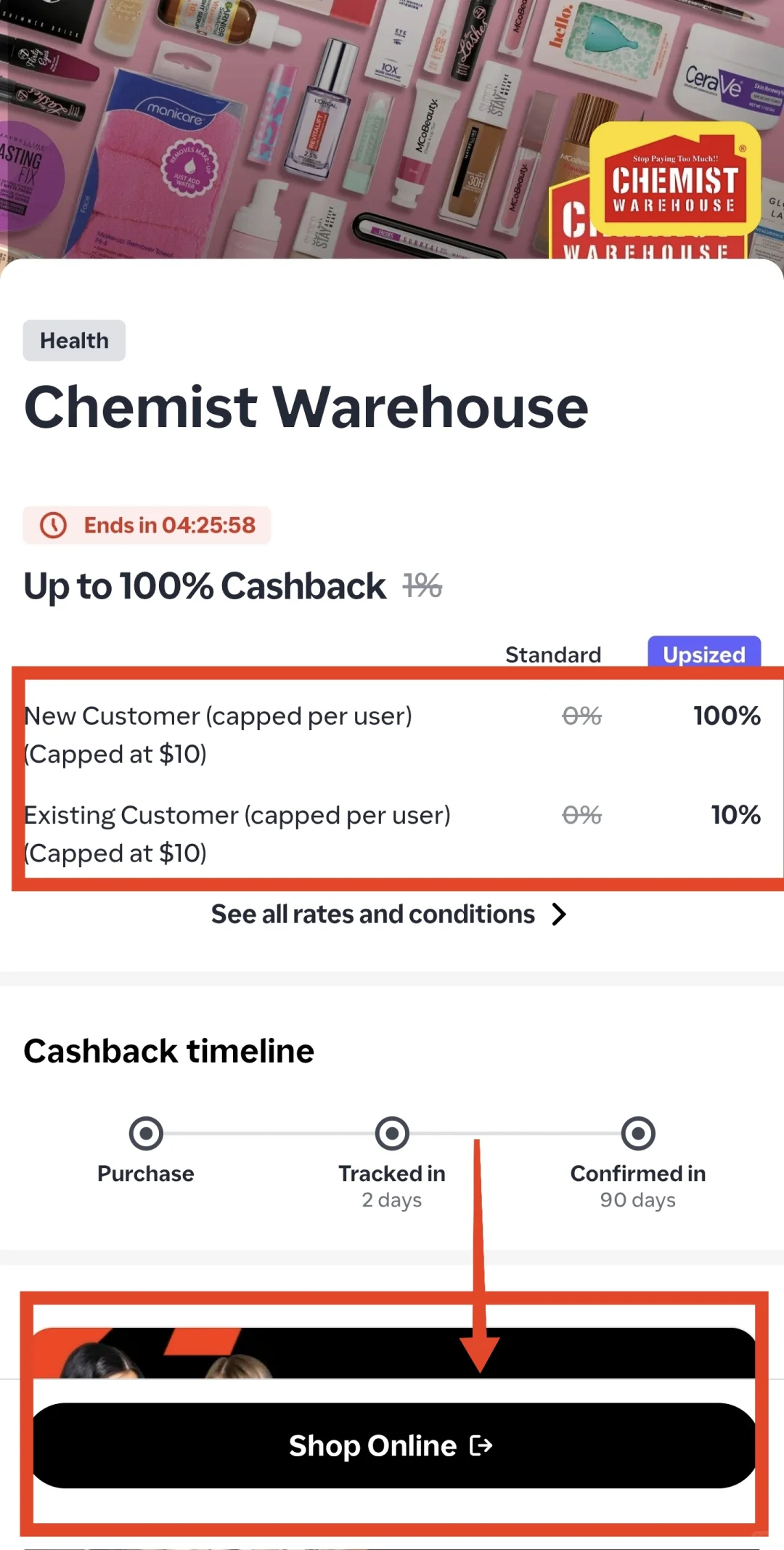
Task: Select the Health category tag
Action: [74, 341]
